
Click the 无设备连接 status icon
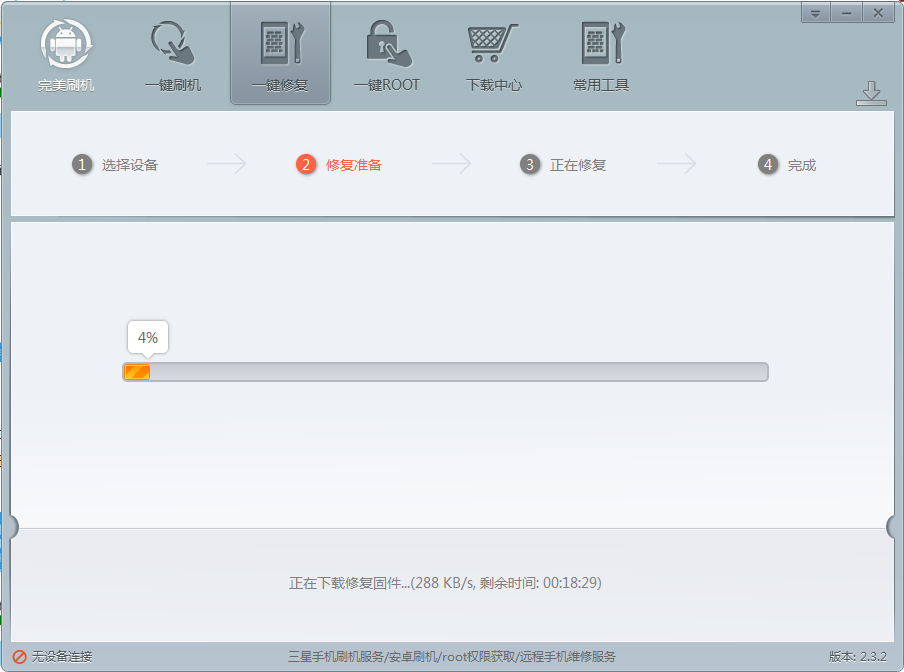(x=20, y=656)
